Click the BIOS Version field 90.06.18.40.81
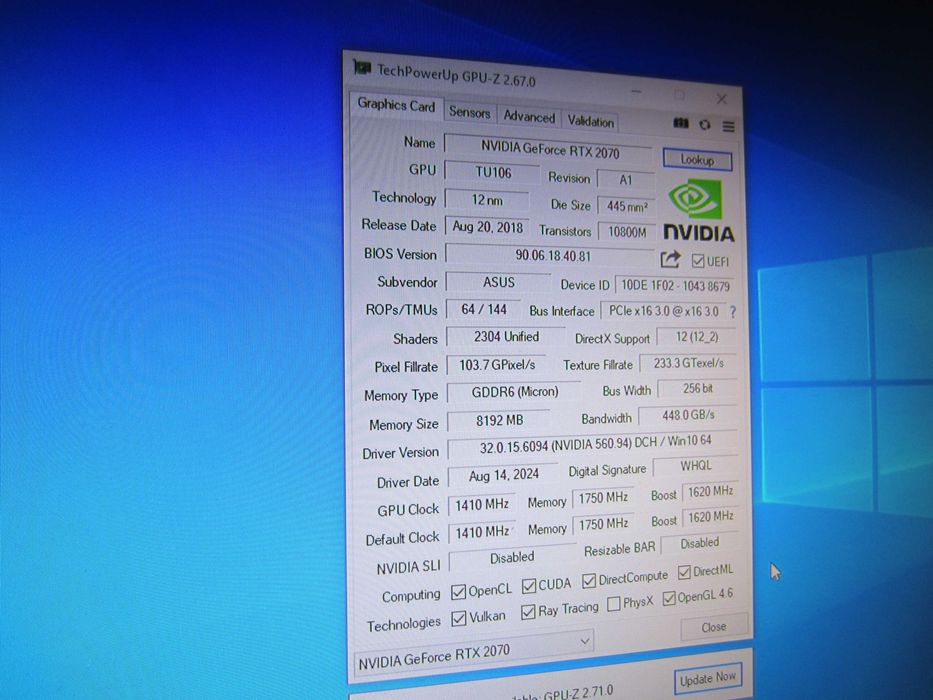 tap(551, 256)
